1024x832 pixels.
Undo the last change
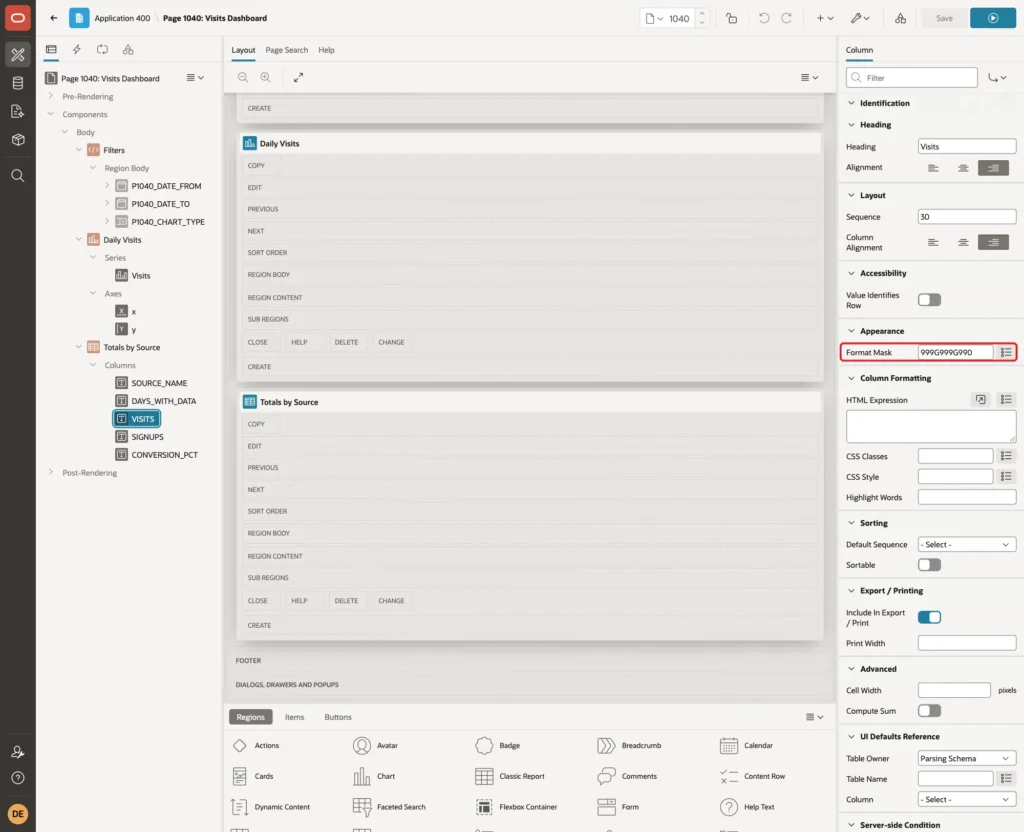pos(764,18)
